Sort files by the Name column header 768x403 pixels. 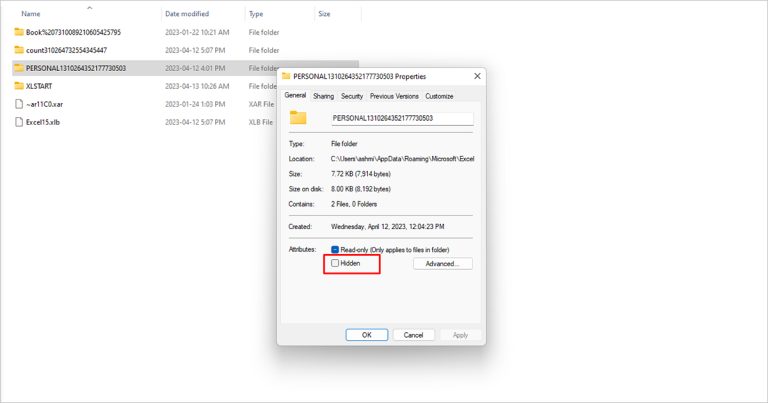[31, 14]
